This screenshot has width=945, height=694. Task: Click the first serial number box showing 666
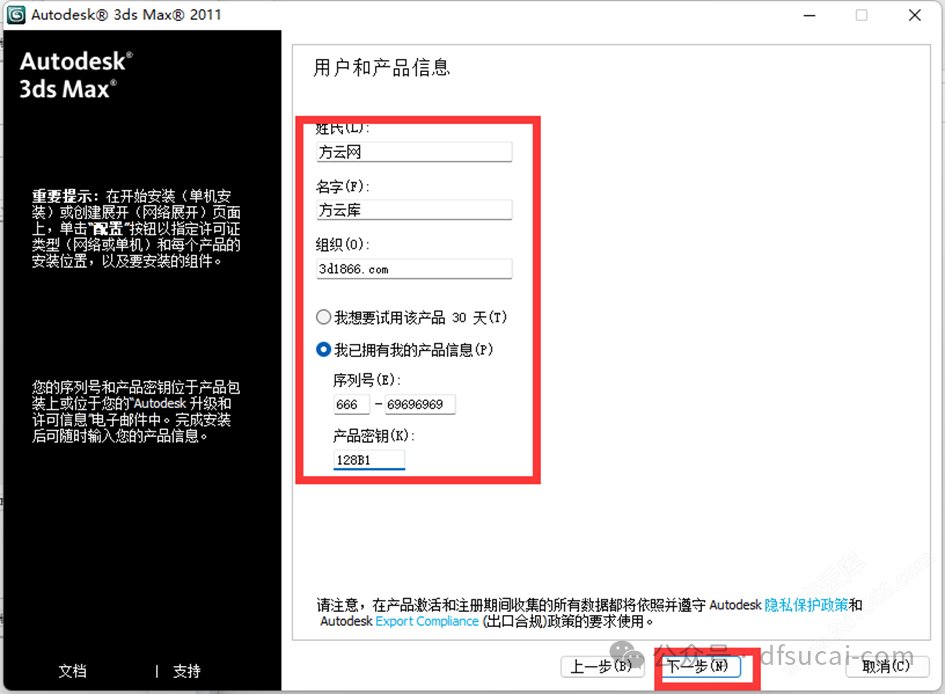[x=351, y=404]
